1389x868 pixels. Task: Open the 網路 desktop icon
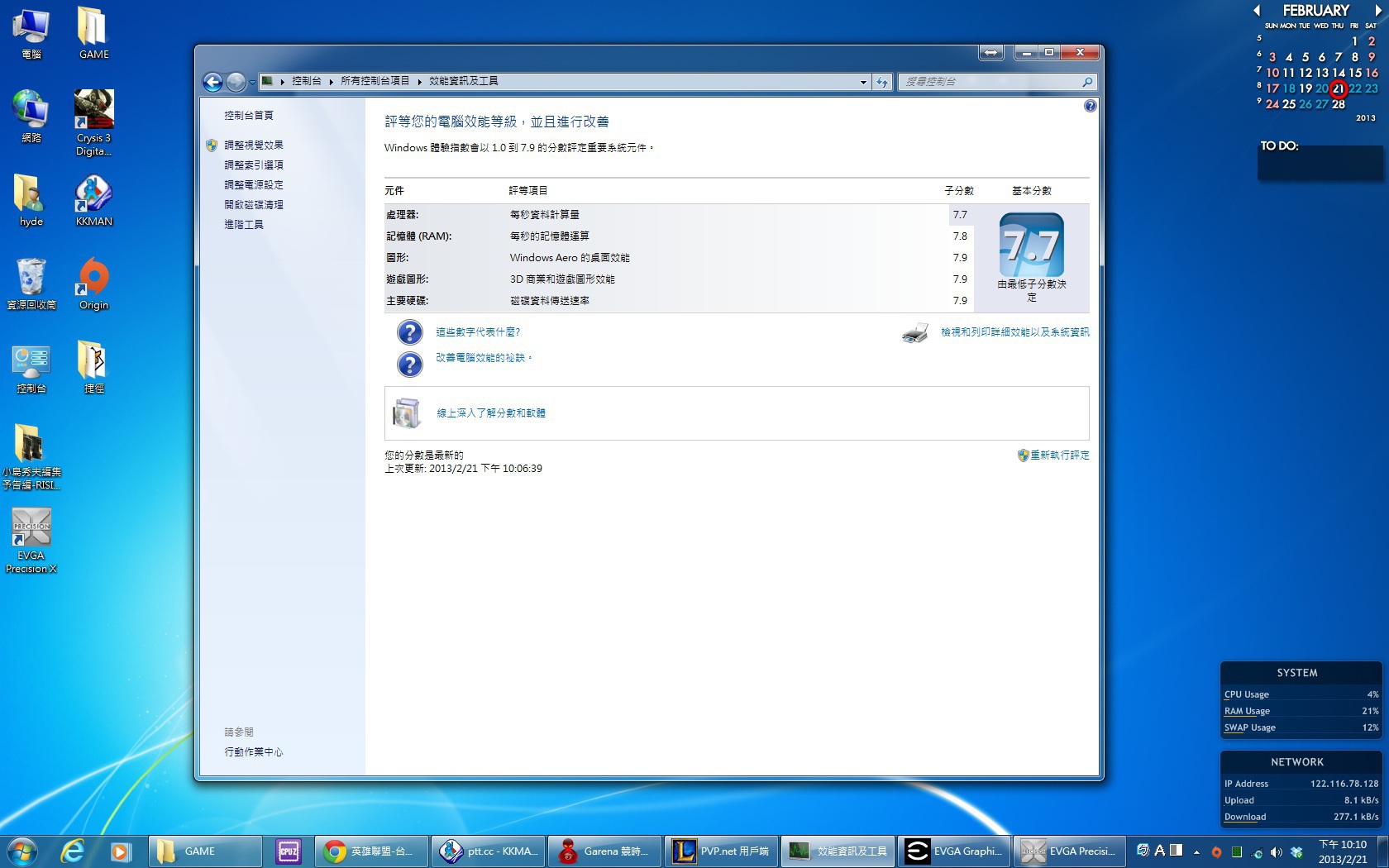point(31,117)
